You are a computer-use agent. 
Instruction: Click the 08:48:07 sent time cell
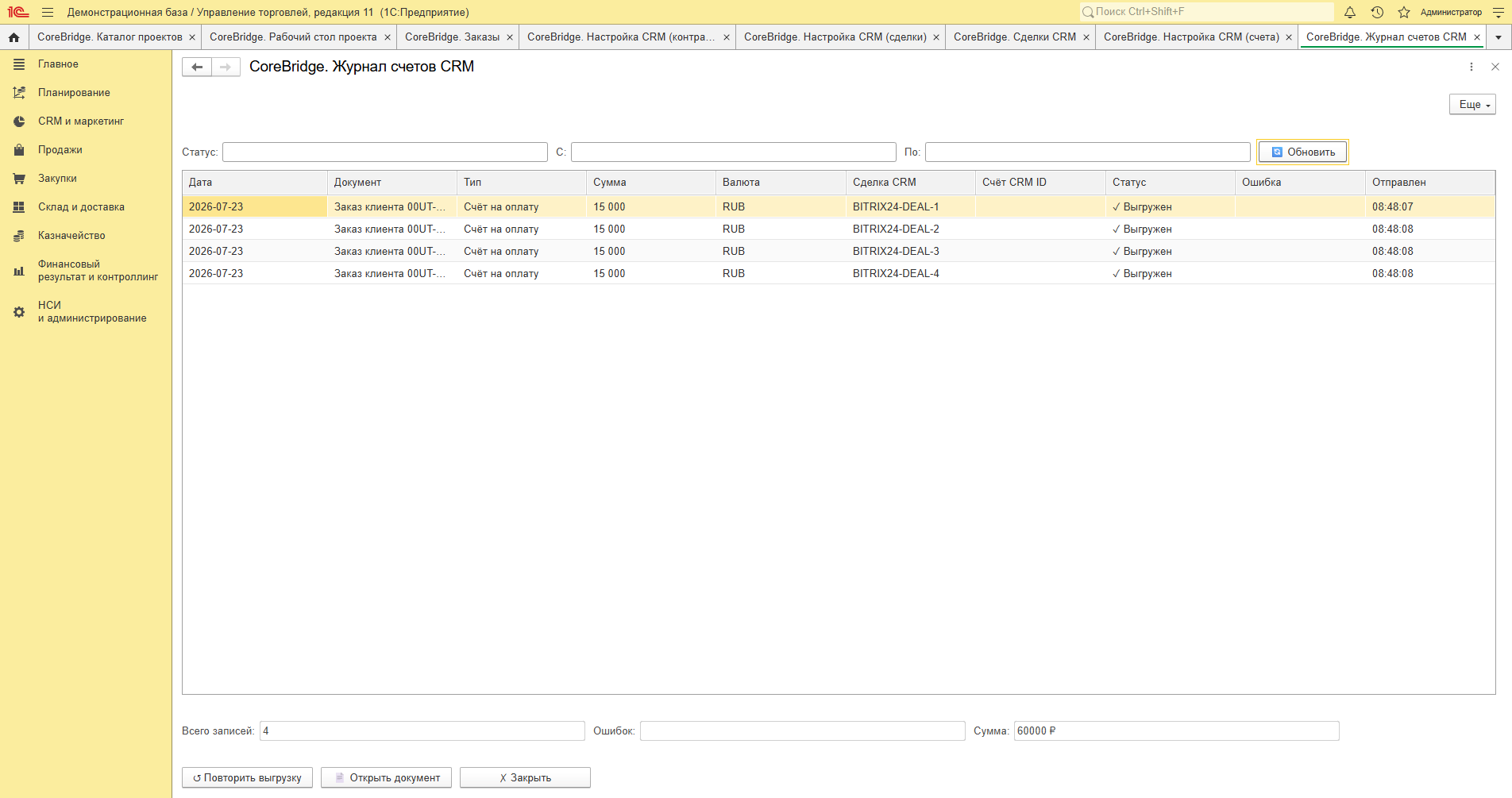1430,207
